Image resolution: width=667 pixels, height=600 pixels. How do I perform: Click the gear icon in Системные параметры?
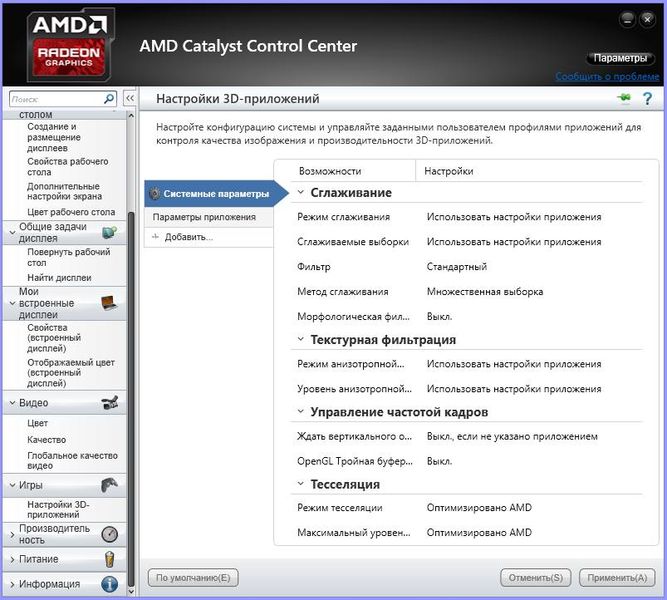click(x=154, y=193)
